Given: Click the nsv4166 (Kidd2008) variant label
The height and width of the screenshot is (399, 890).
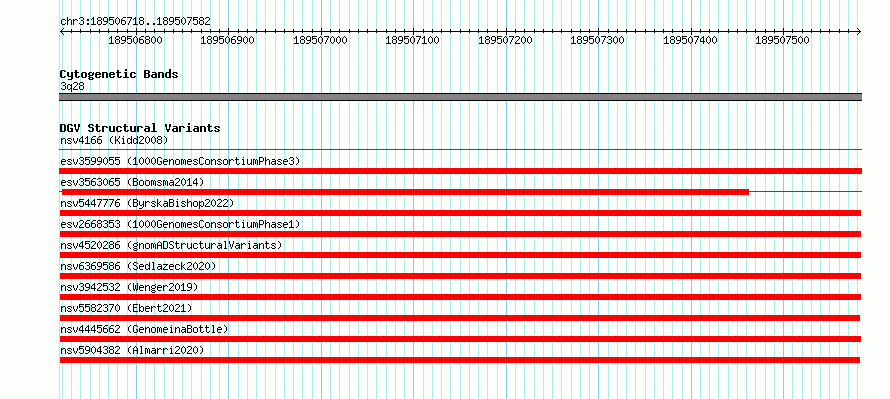Looking at the screenshot, I should click(114, 140).
